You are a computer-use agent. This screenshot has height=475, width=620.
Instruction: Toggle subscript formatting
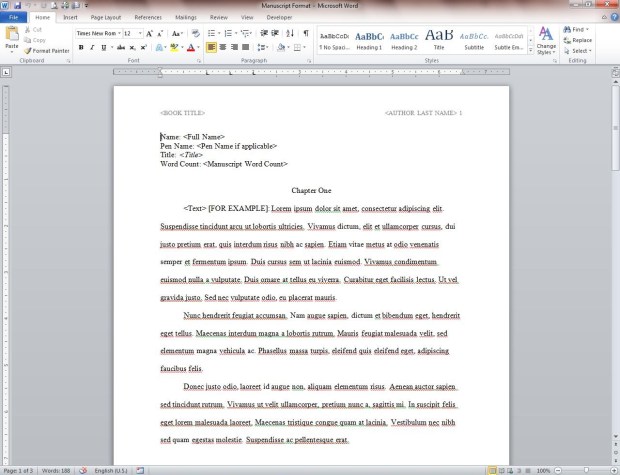click(x=132, y=47)
